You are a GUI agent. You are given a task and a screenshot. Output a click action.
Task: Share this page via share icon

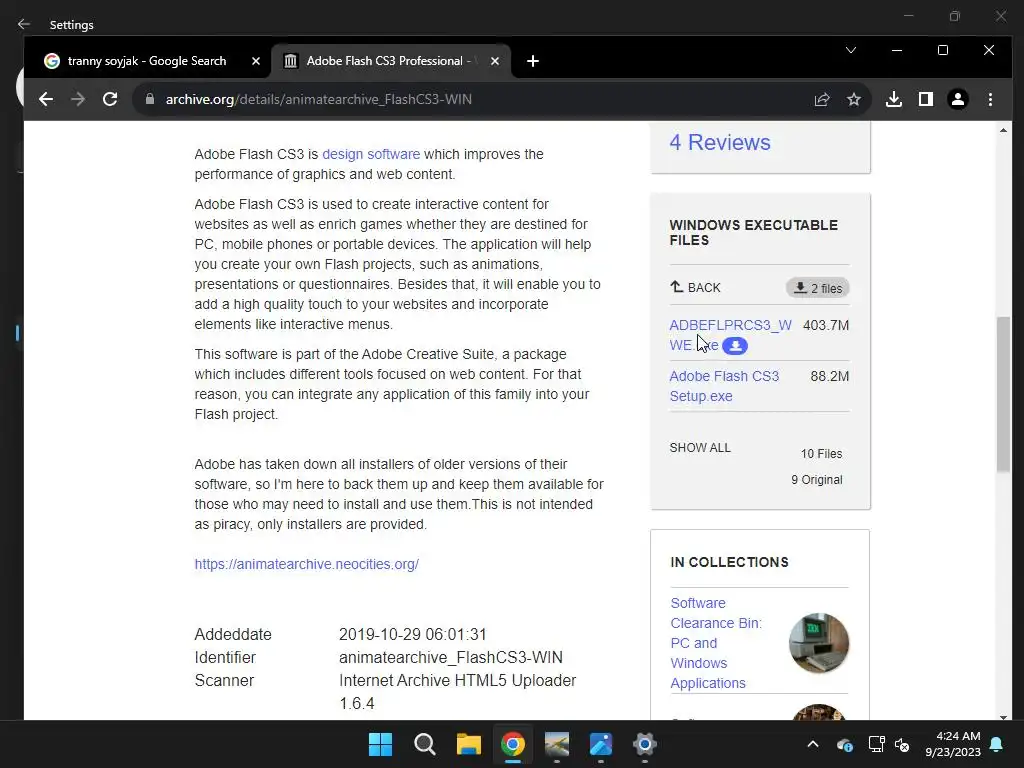[822, 99]
